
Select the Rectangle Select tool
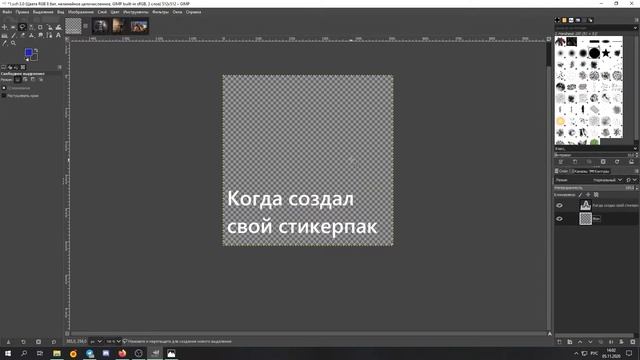coord(13,27)
